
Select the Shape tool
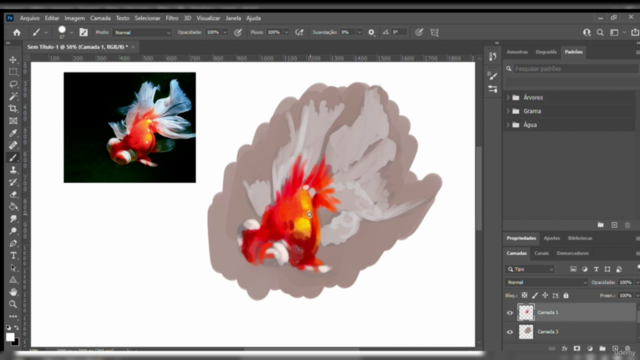tap(13, 280)
